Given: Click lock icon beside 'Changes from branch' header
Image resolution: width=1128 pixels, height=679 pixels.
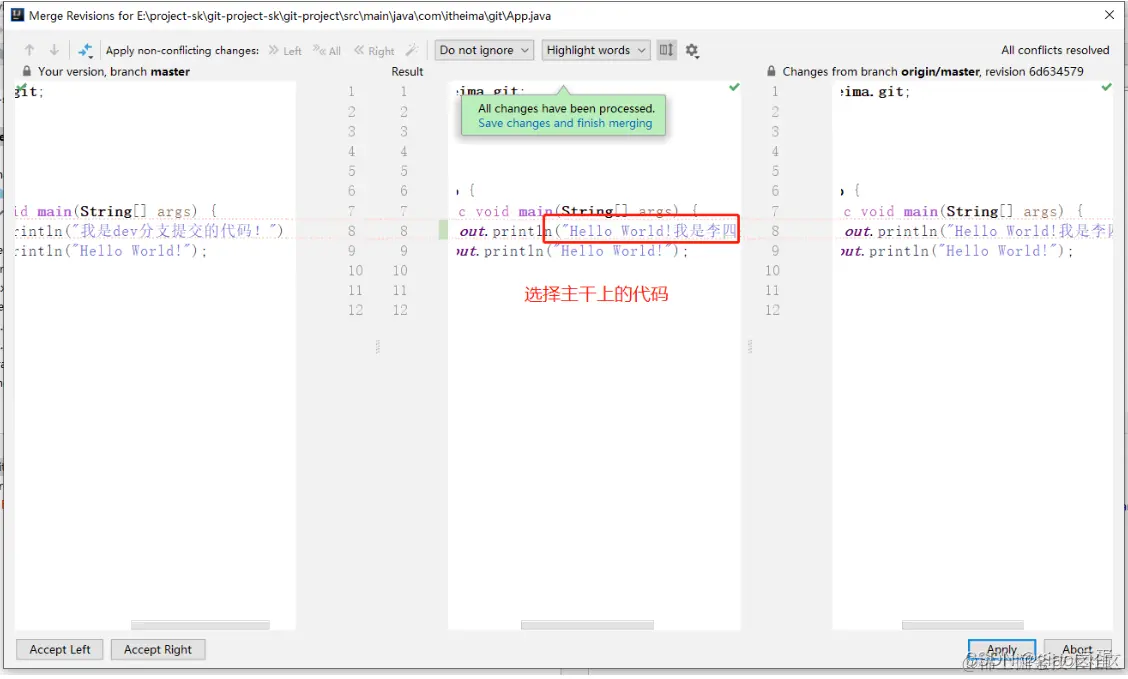Looking at the screenshot, I should click(771, 71).
